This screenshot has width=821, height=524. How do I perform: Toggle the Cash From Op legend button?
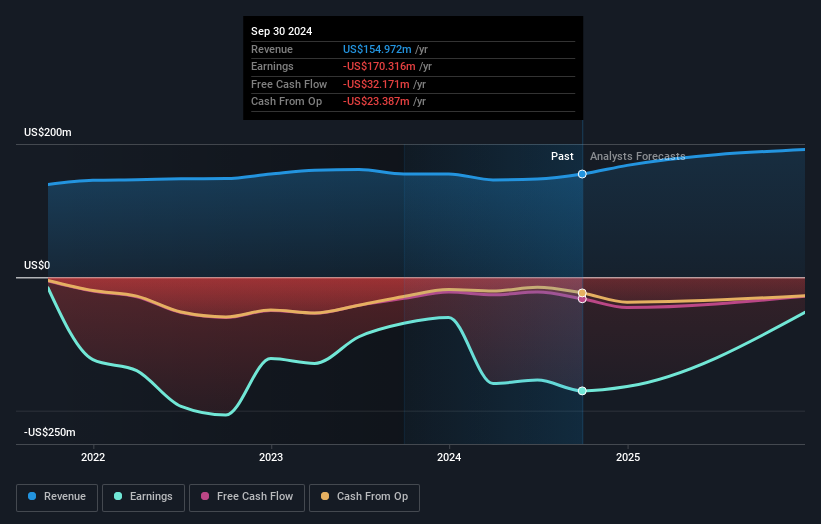click(x=364, y=497)
